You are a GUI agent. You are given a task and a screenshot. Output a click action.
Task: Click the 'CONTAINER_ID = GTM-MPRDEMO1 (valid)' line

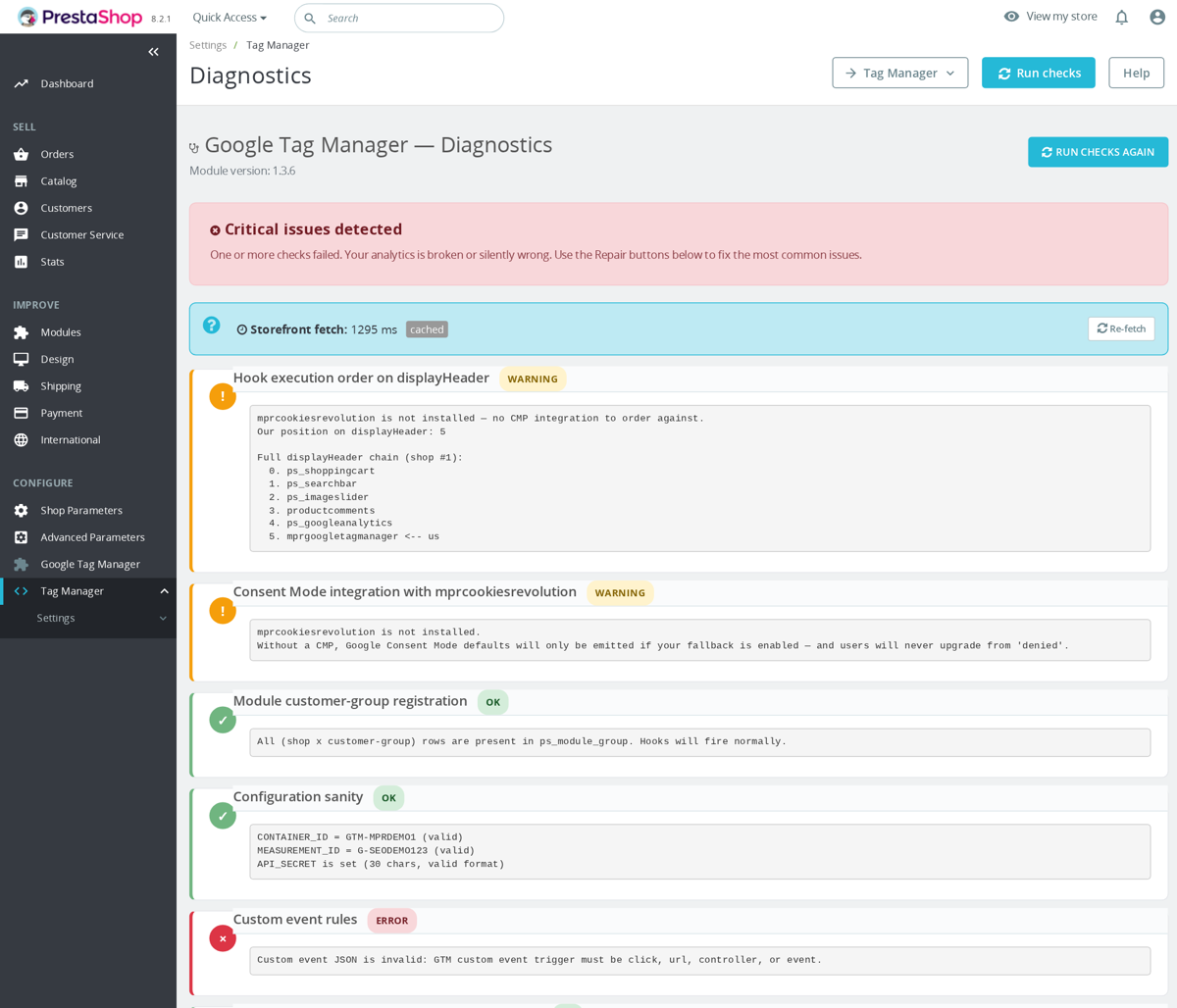360,837
